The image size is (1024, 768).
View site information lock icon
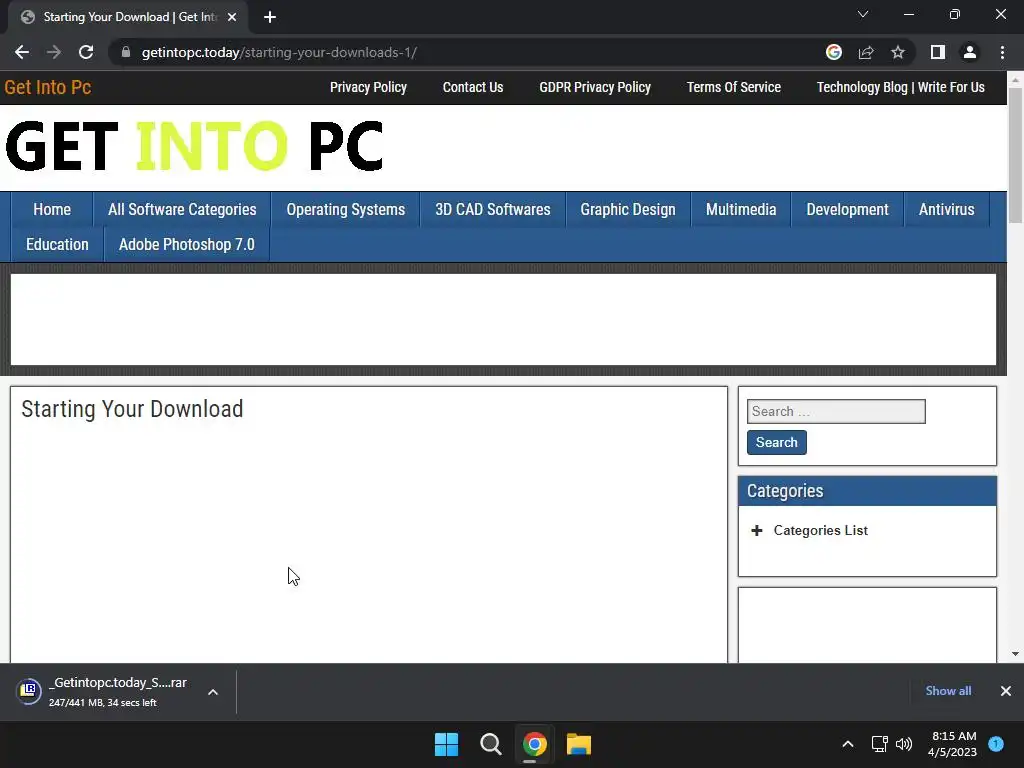point(126,52)
